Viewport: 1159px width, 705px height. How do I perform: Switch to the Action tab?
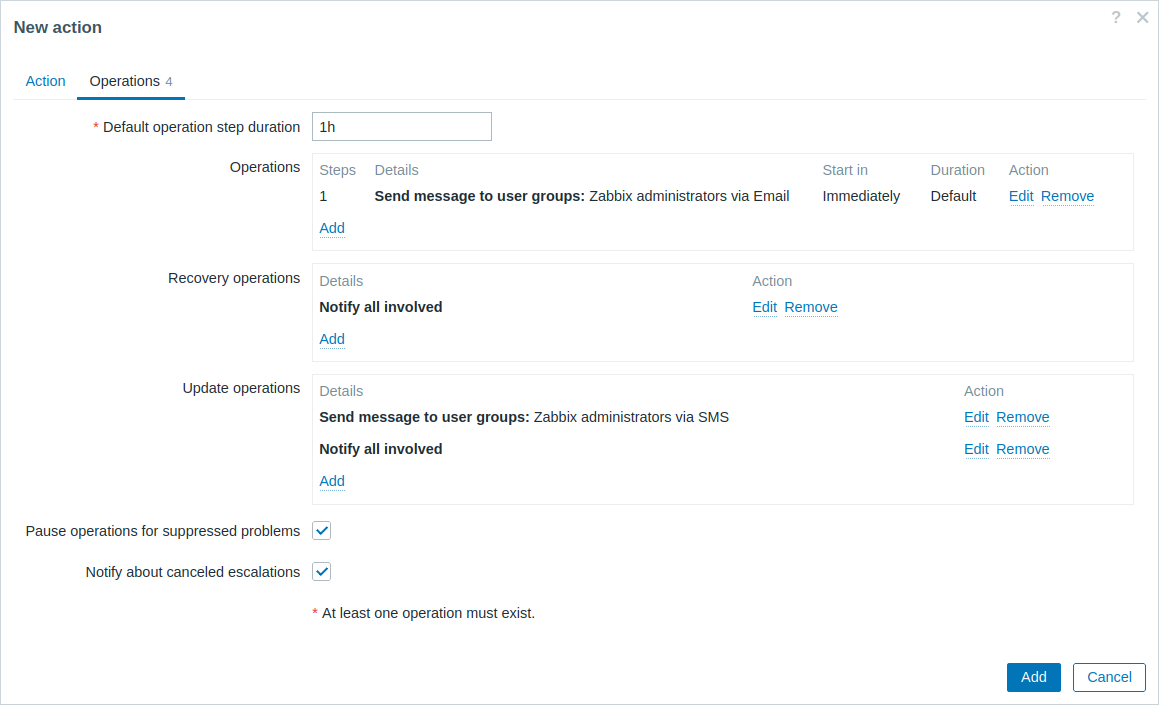(45, 81)
